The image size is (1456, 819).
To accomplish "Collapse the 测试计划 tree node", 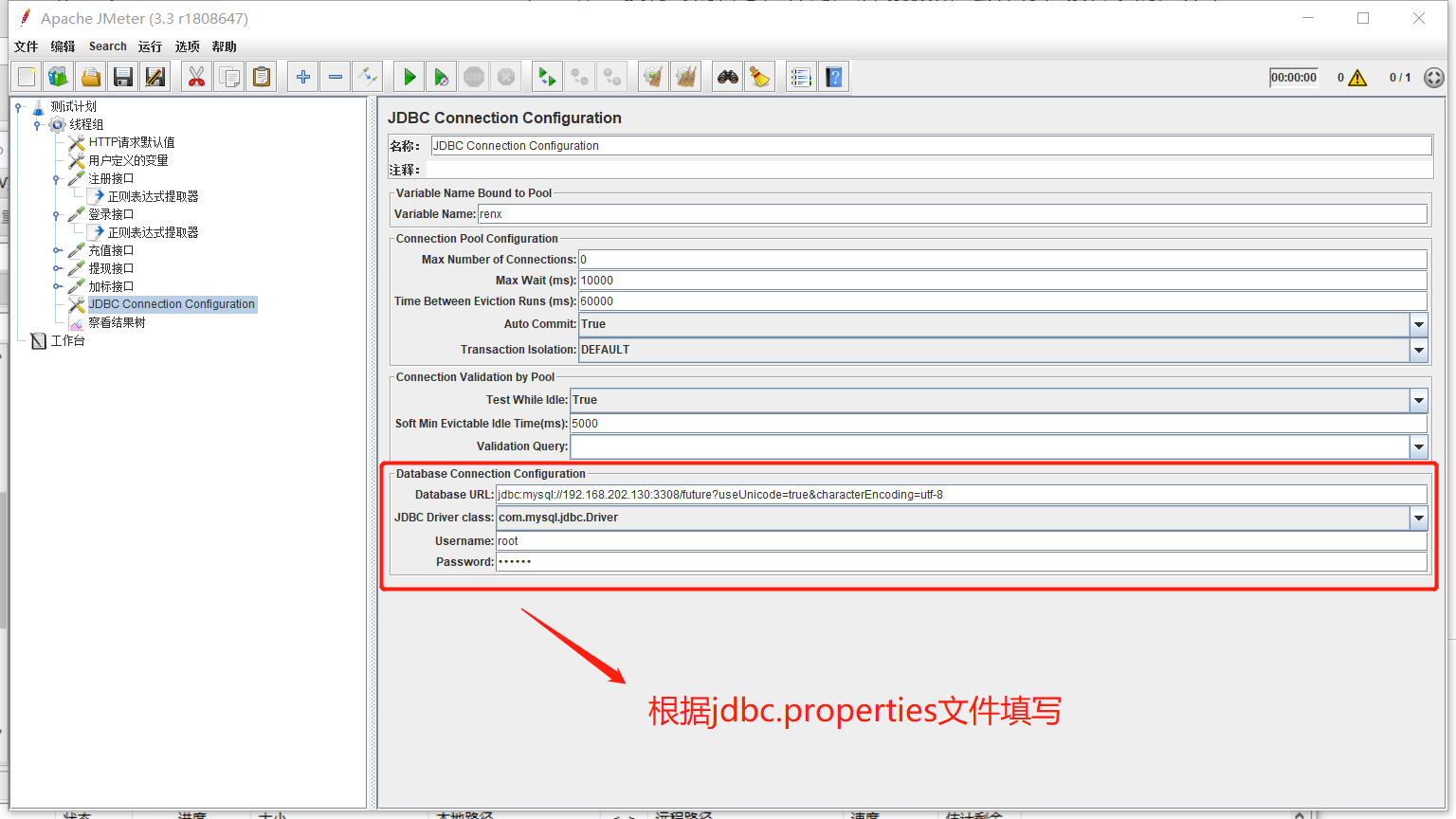I will (x=18, y=107).
